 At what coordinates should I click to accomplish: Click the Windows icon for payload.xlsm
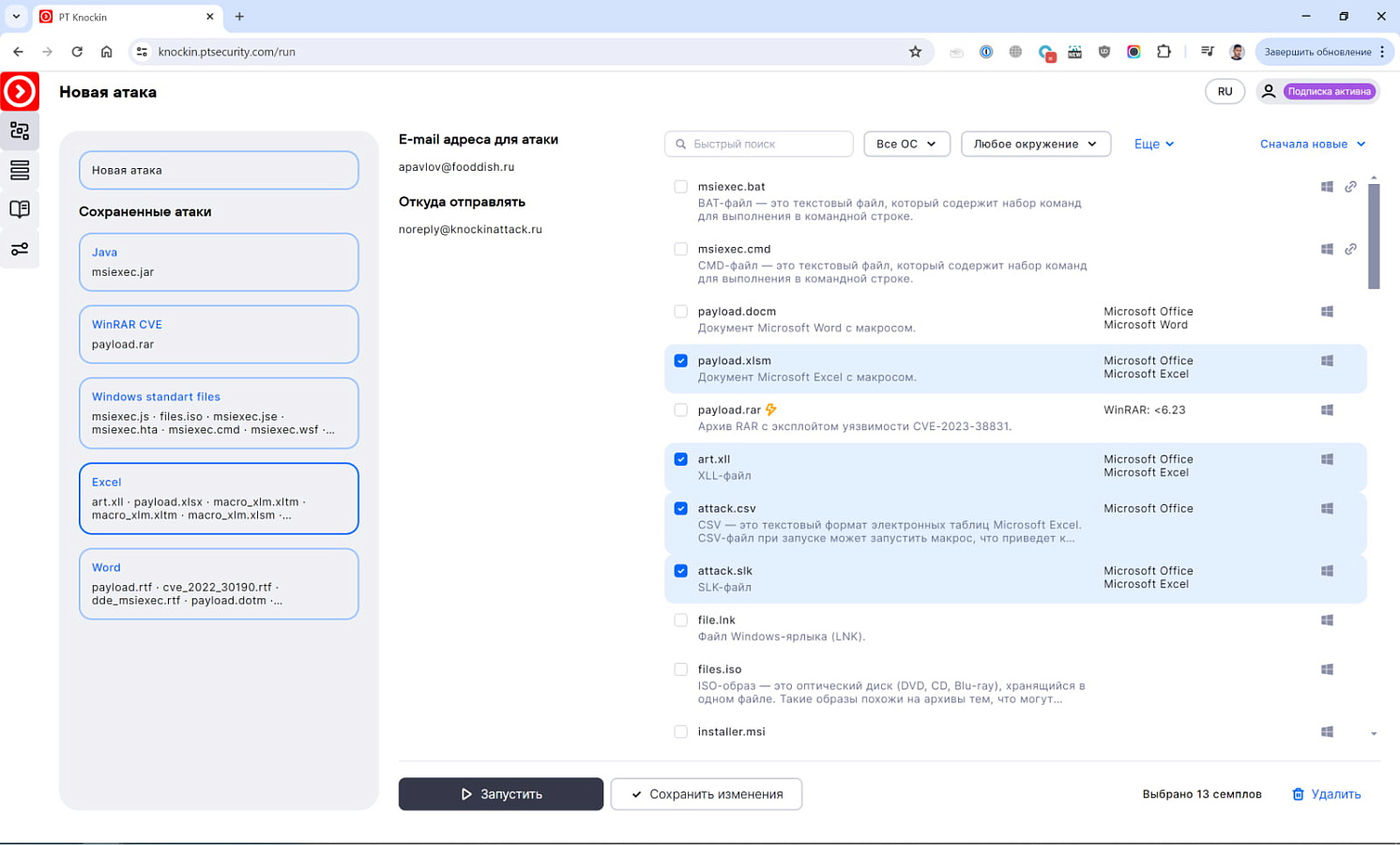[x=1327, y=361]
